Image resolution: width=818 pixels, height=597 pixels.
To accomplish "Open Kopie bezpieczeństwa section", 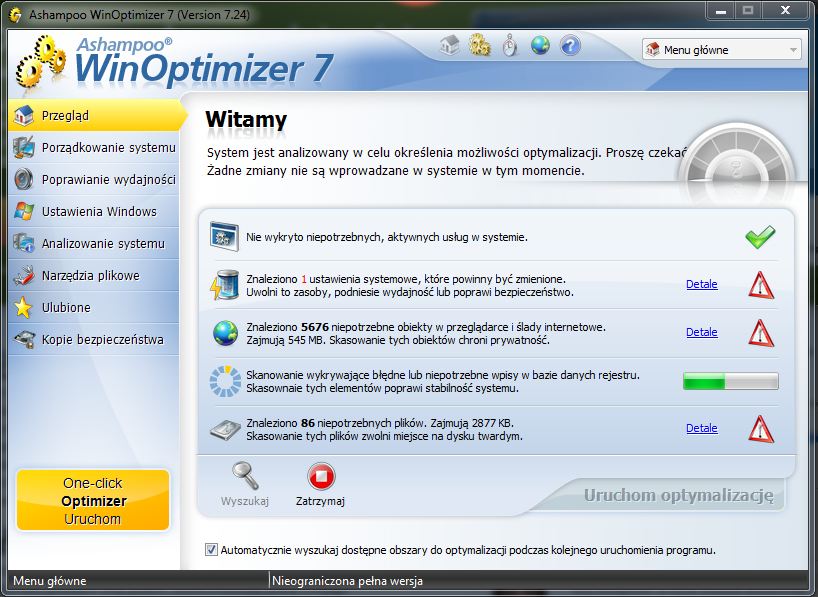I will pos(94,339).
